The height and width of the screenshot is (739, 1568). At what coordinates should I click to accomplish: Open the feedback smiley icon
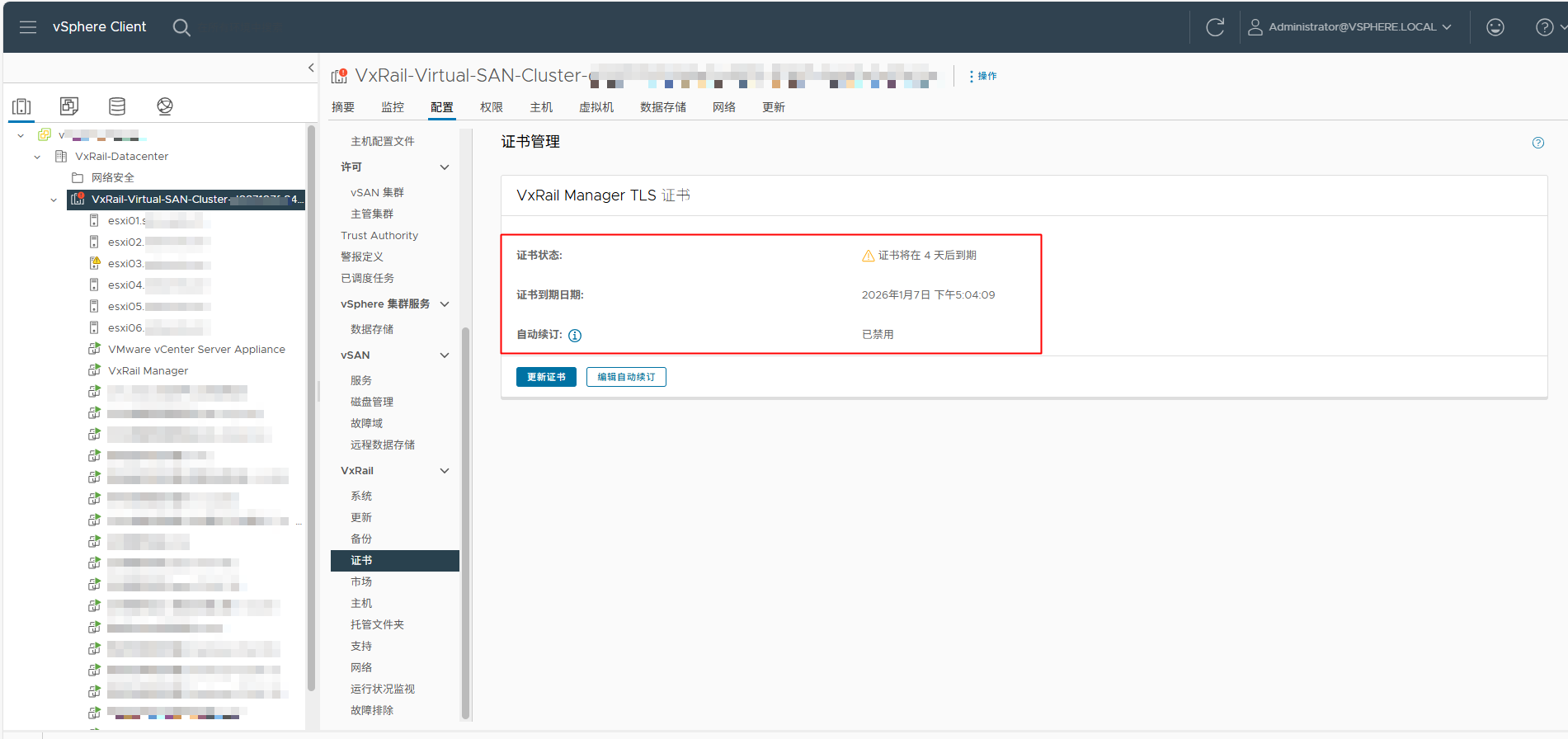tap(1495, 27)
